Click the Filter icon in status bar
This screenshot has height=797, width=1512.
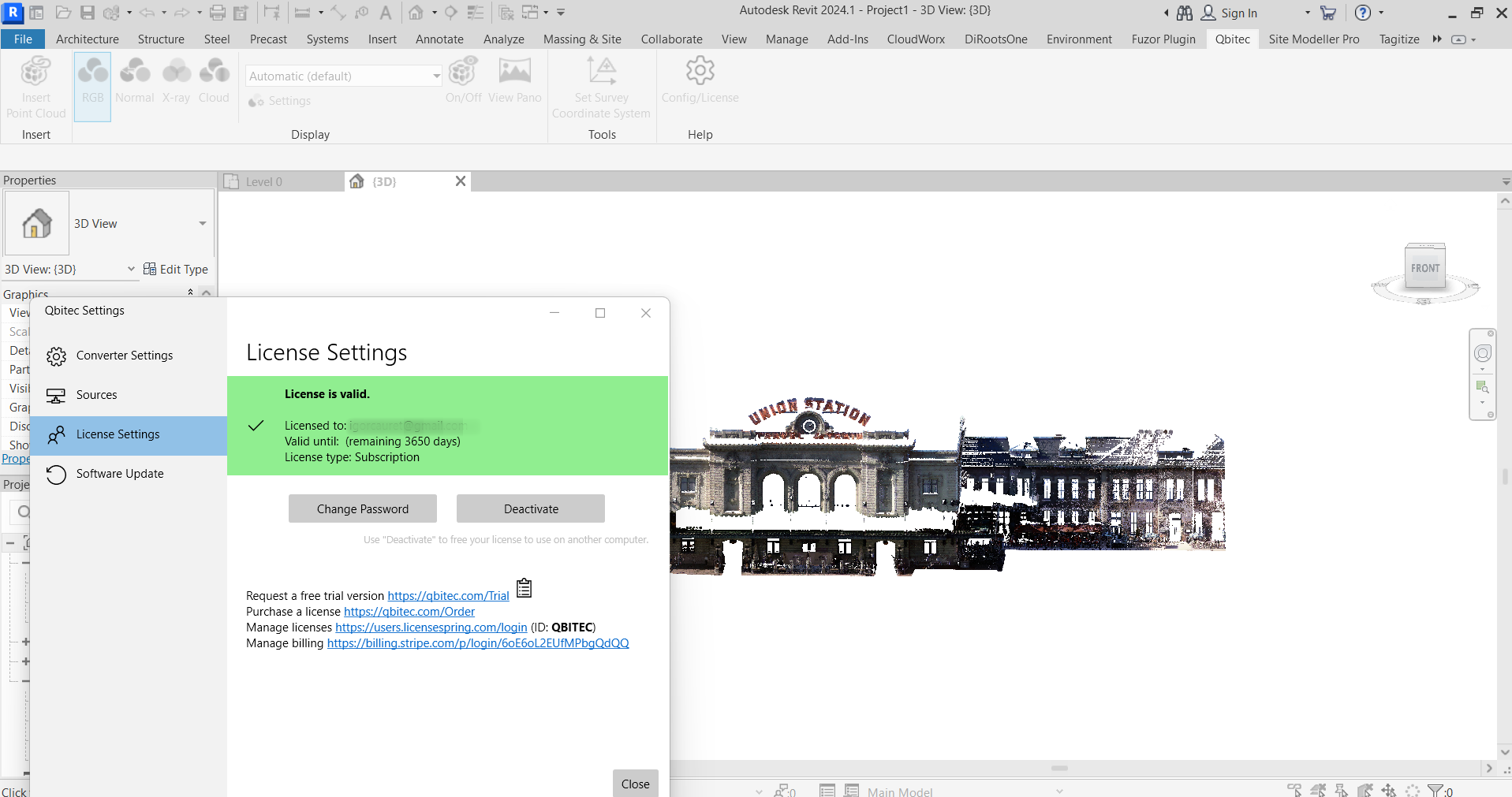pos(1435,791)
